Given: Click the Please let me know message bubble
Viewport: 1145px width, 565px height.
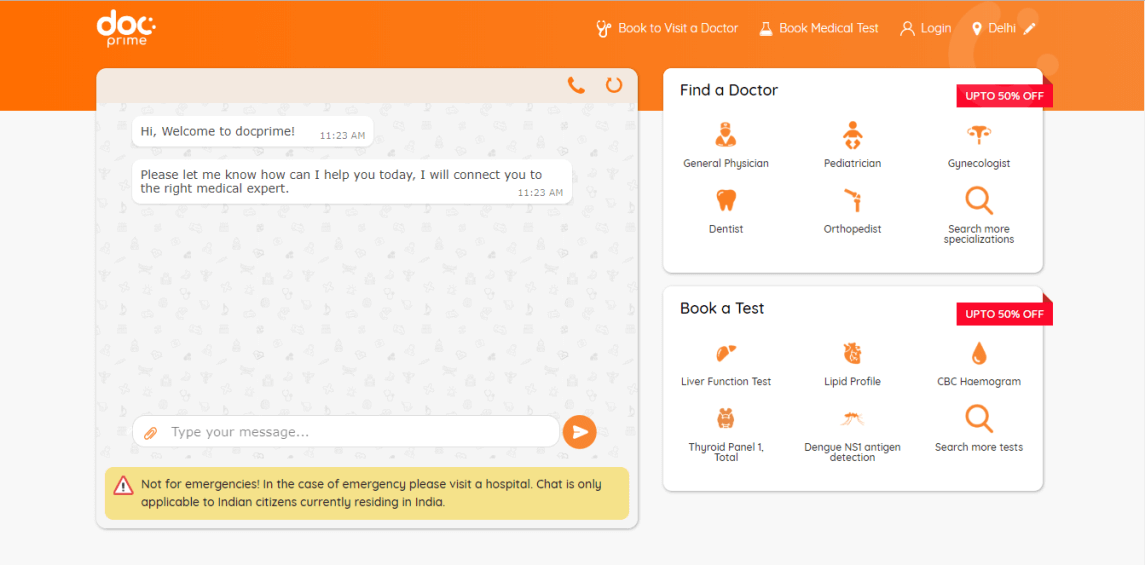Looking at the screenshot, I should pyautogui.click(x=352, y=182).
